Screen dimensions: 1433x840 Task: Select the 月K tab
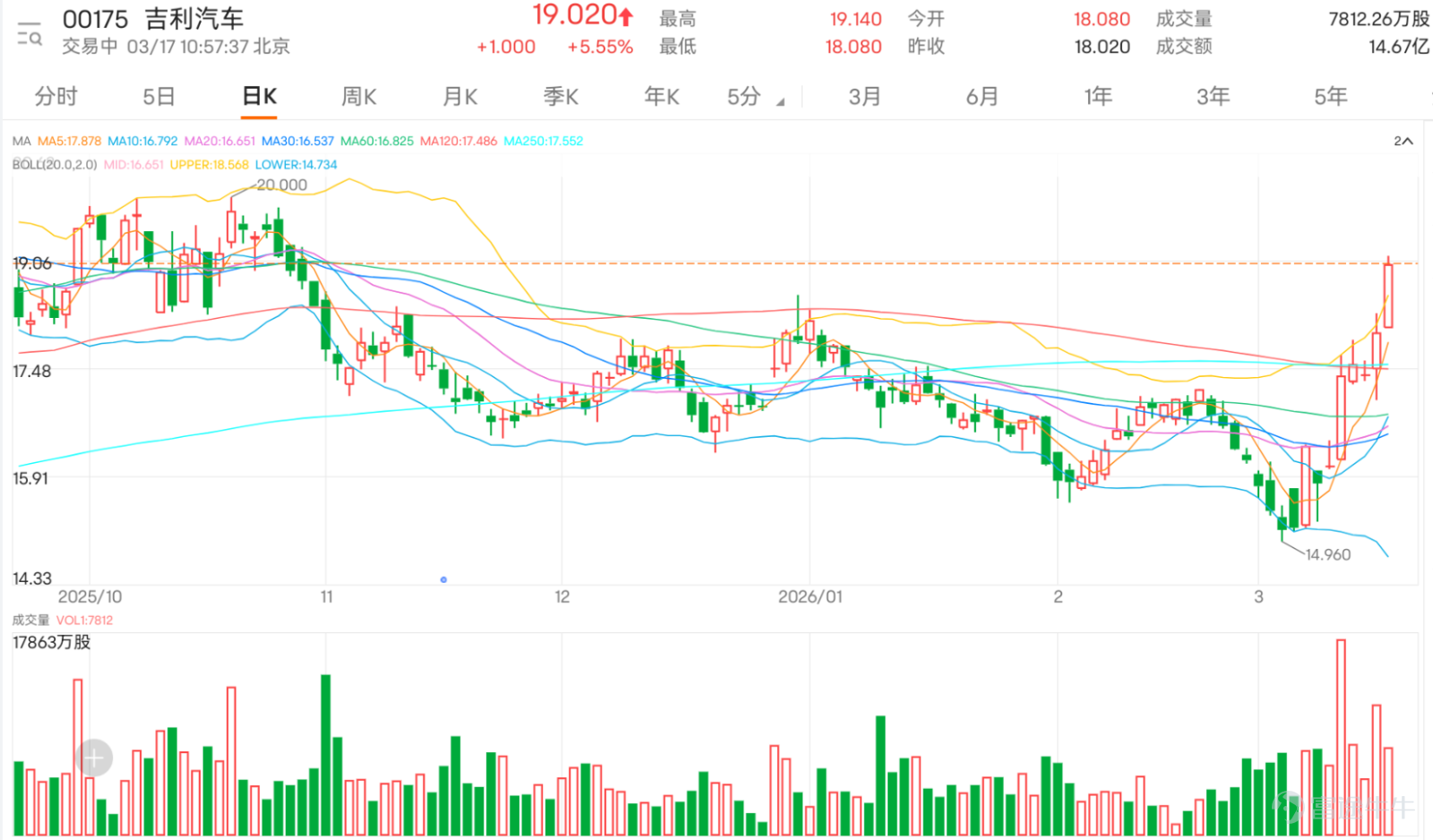click(460, 96)
